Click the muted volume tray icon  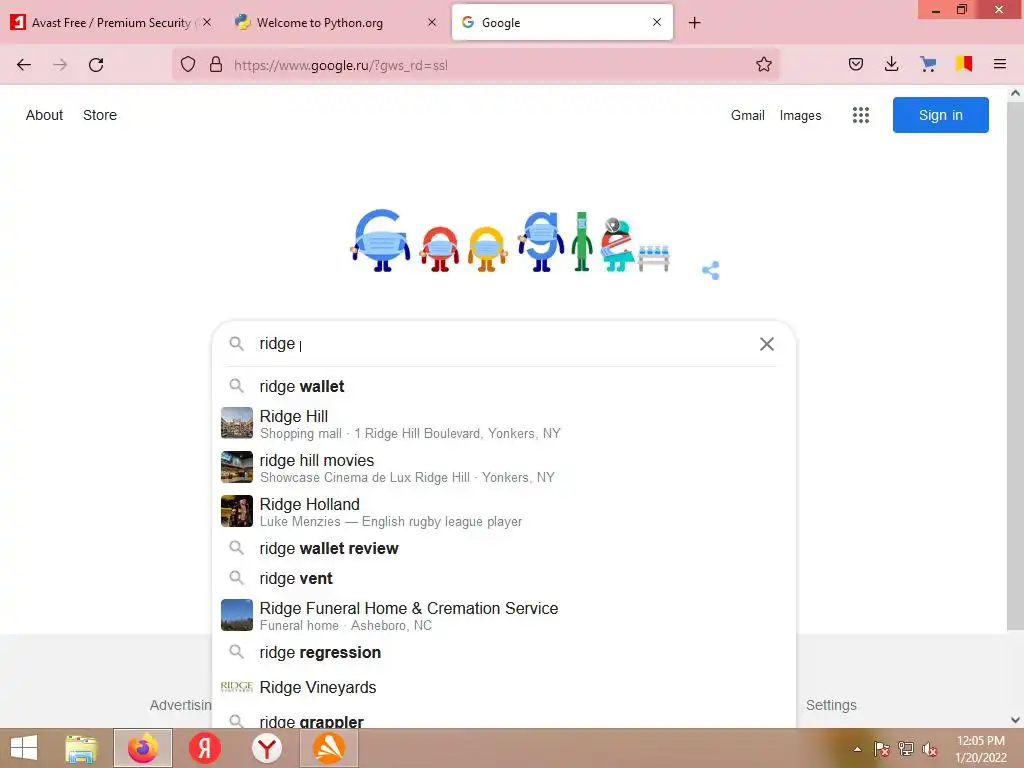pos(930,749)
